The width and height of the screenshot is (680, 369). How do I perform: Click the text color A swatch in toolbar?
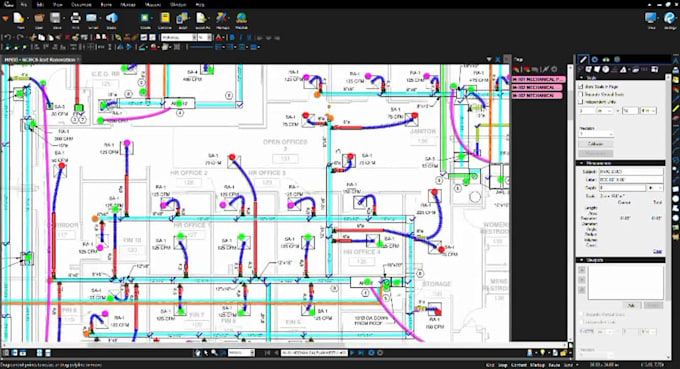click(x=219, y=38)
